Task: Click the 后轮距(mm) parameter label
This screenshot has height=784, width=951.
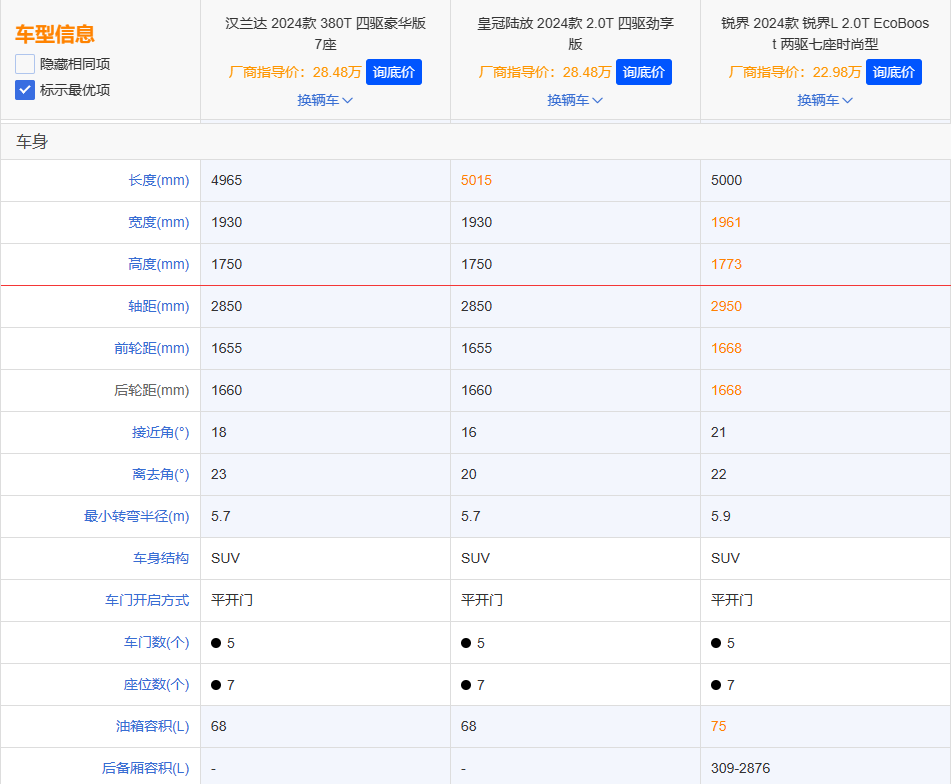Action: click(x=152, y=390)
